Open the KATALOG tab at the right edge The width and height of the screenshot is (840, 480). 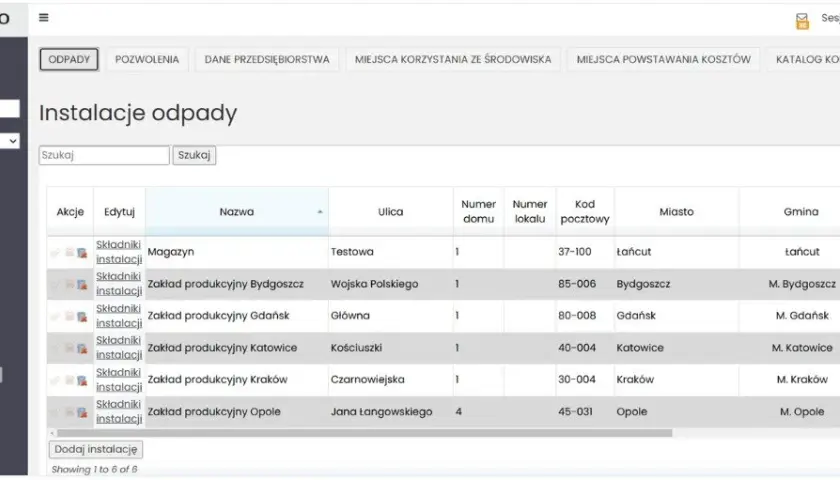pyautogui.click(x=804, y=59)
